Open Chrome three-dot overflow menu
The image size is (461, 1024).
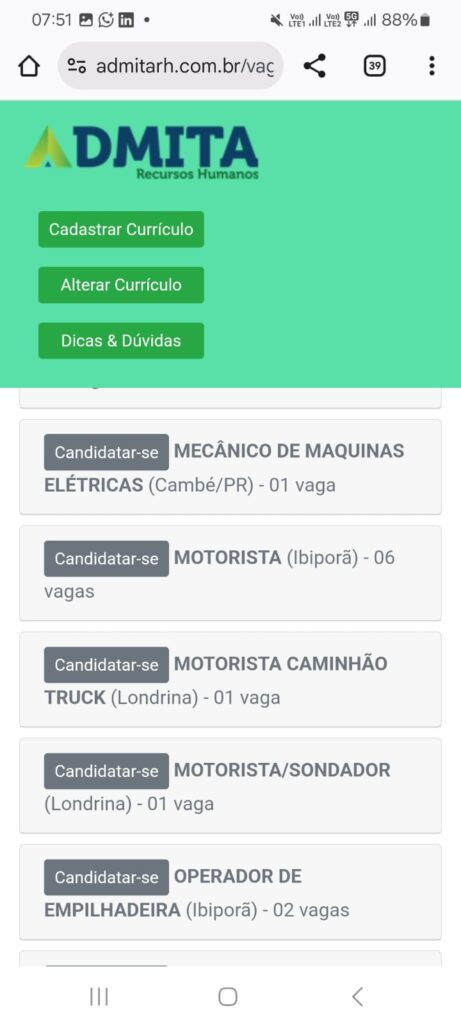(x=432, y=66)
